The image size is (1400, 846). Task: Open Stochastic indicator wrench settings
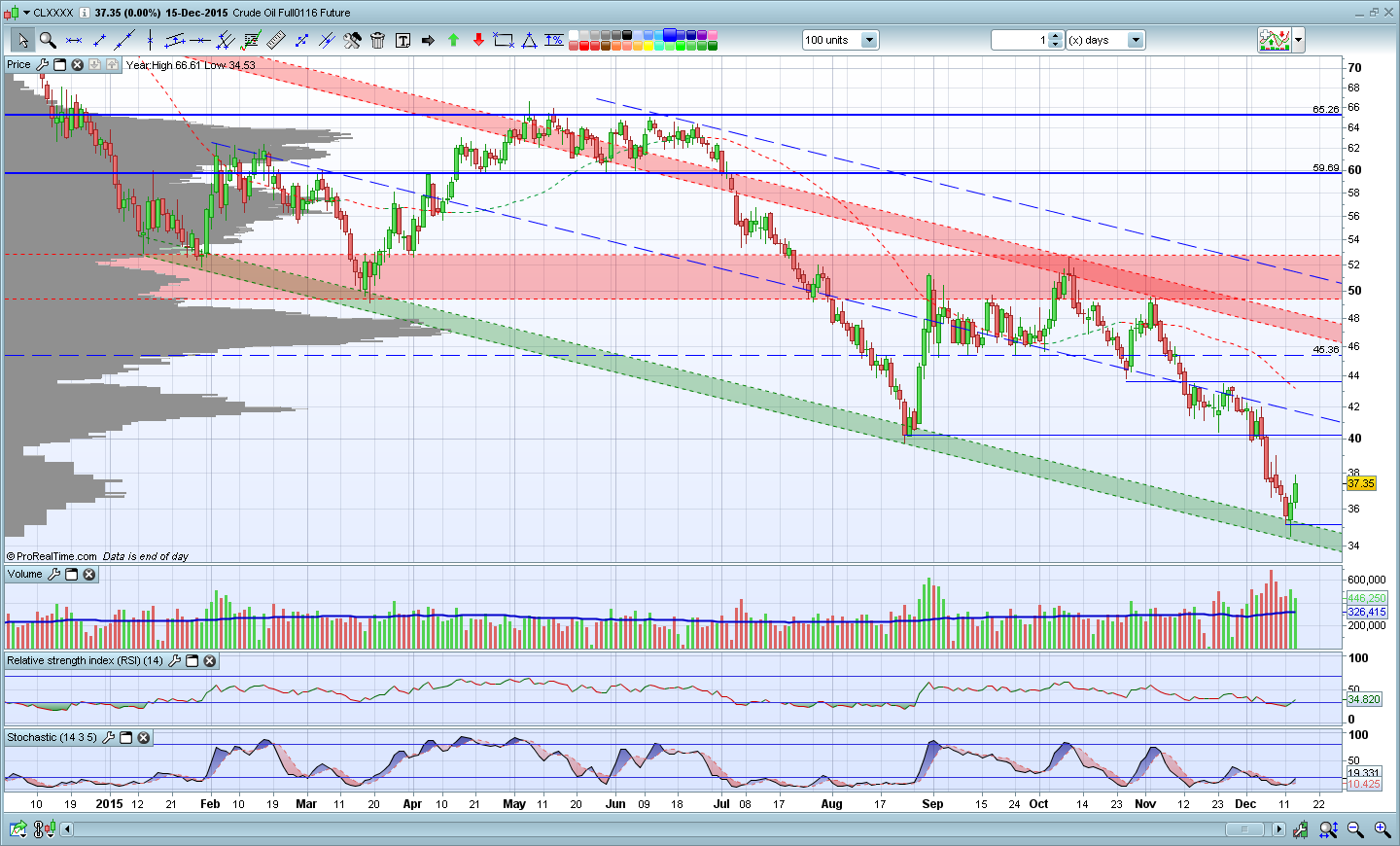pos(108,737)
